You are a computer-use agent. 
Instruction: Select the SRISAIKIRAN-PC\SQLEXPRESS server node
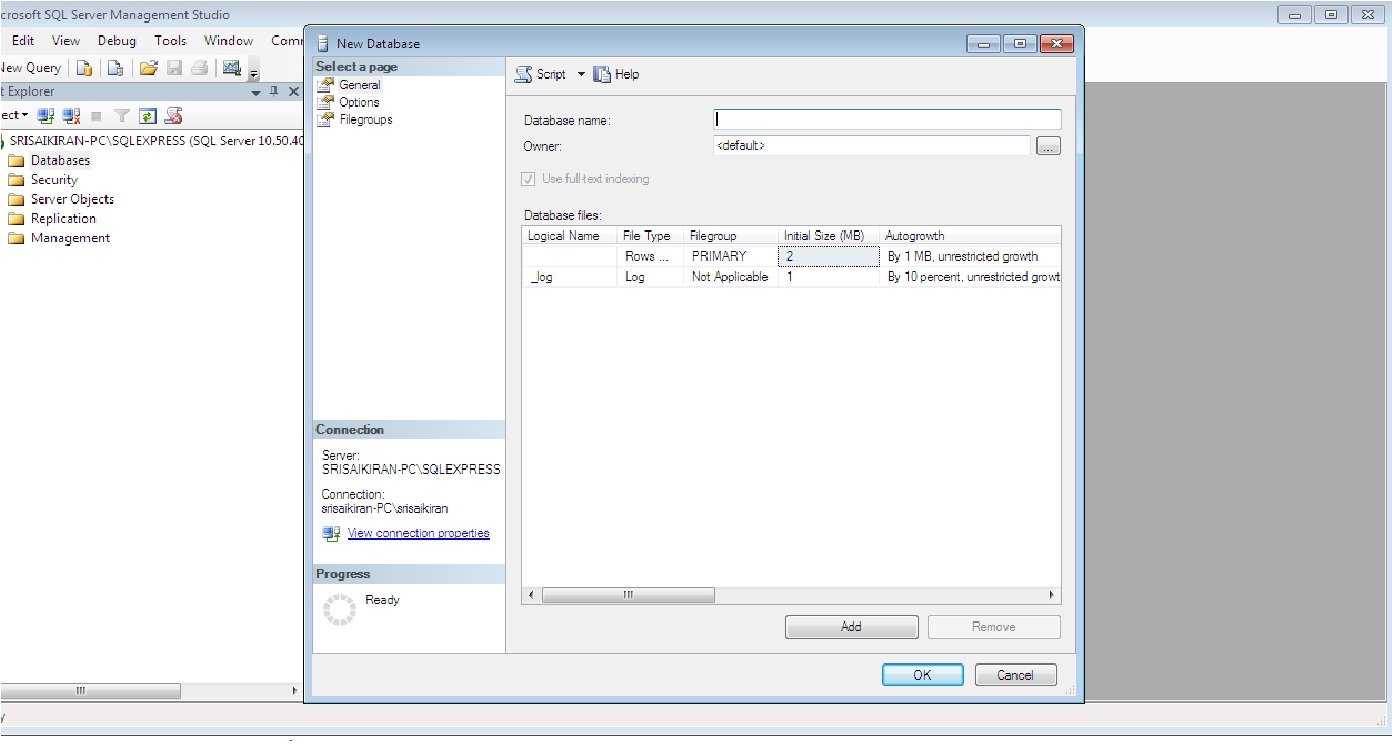(x=156, y=141)
